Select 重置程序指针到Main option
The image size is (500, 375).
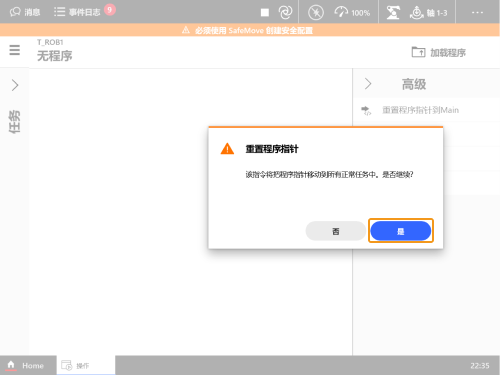(426, 110)
